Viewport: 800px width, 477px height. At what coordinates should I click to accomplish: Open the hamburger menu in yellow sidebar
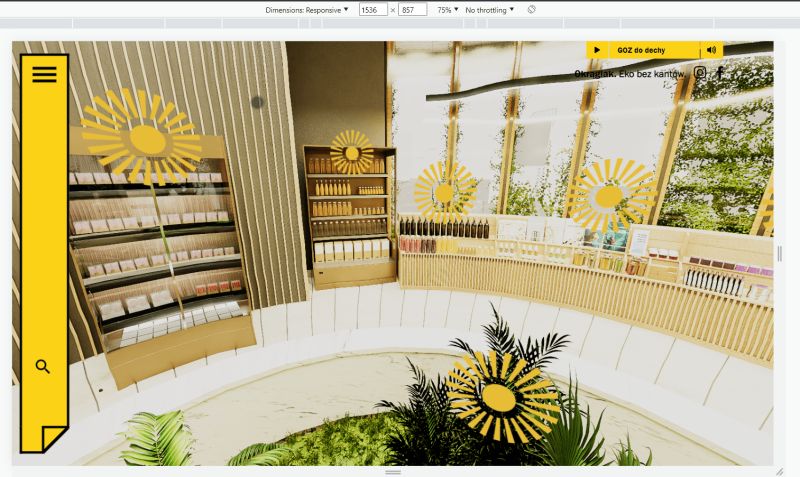click(44, 74)
